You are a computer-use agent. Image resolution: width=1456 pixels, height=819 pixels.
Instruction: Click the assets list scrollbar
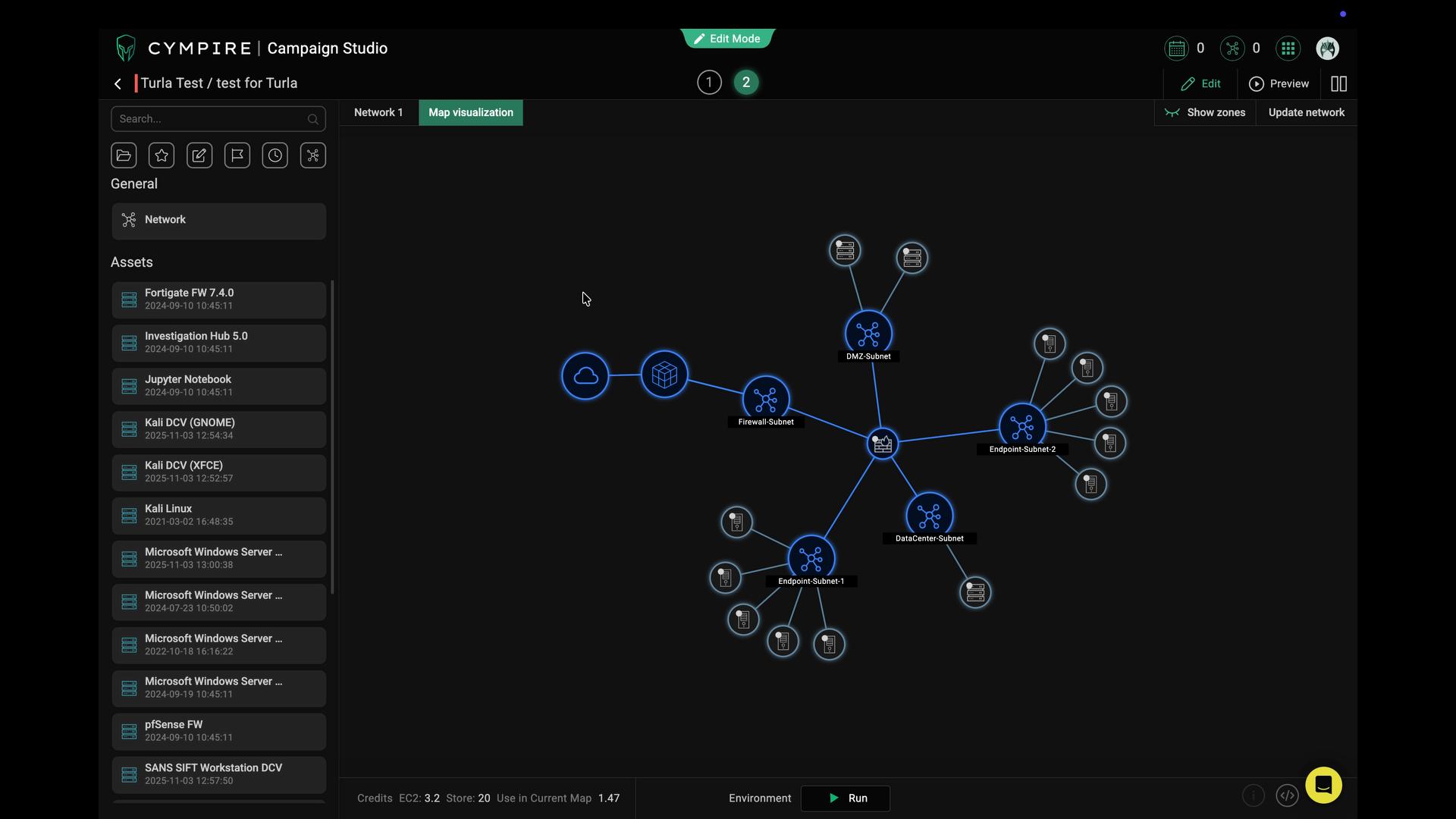(332, 438)
